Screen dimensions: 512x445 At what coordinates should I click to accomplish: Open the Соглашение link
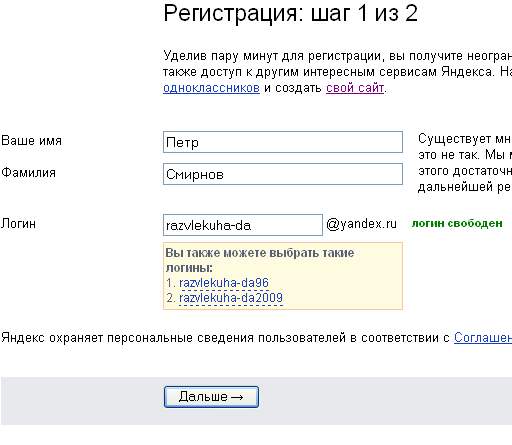point(483,338)
